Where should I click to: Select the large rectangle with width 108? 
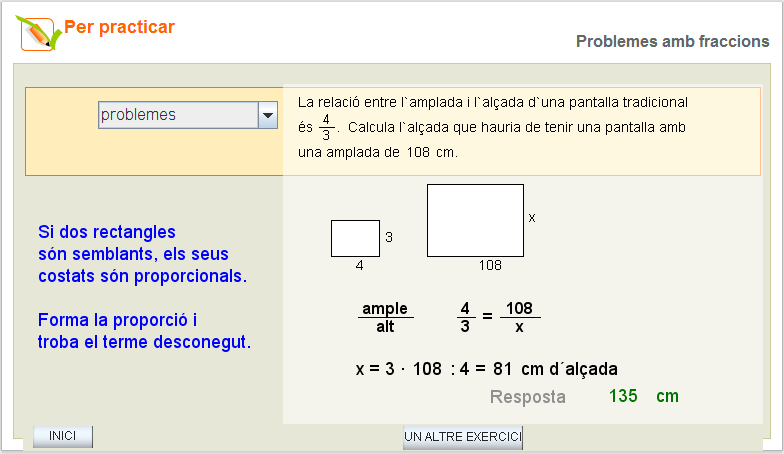tap(475, 220)
